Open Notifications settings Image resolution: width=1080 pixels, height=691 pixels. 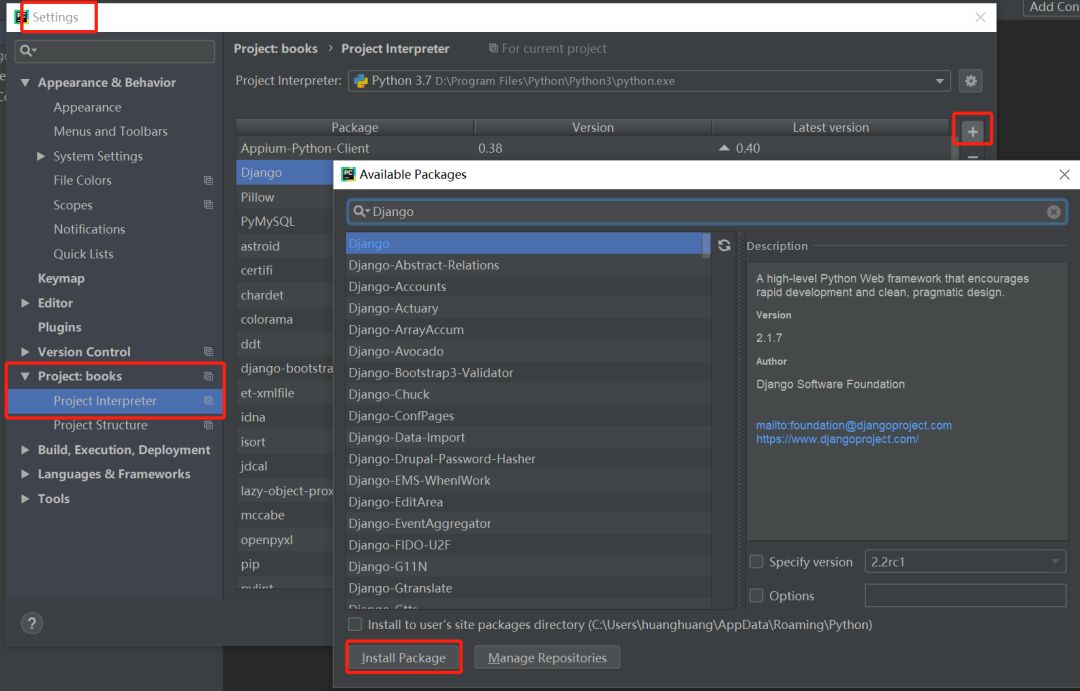pyautogui.click(x=90, y=229)
